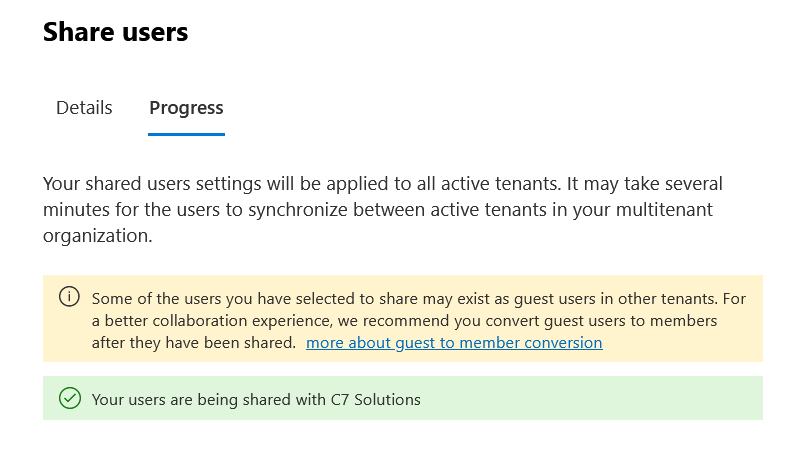
Task: Click the Share users heading
Action: (115, 32)
